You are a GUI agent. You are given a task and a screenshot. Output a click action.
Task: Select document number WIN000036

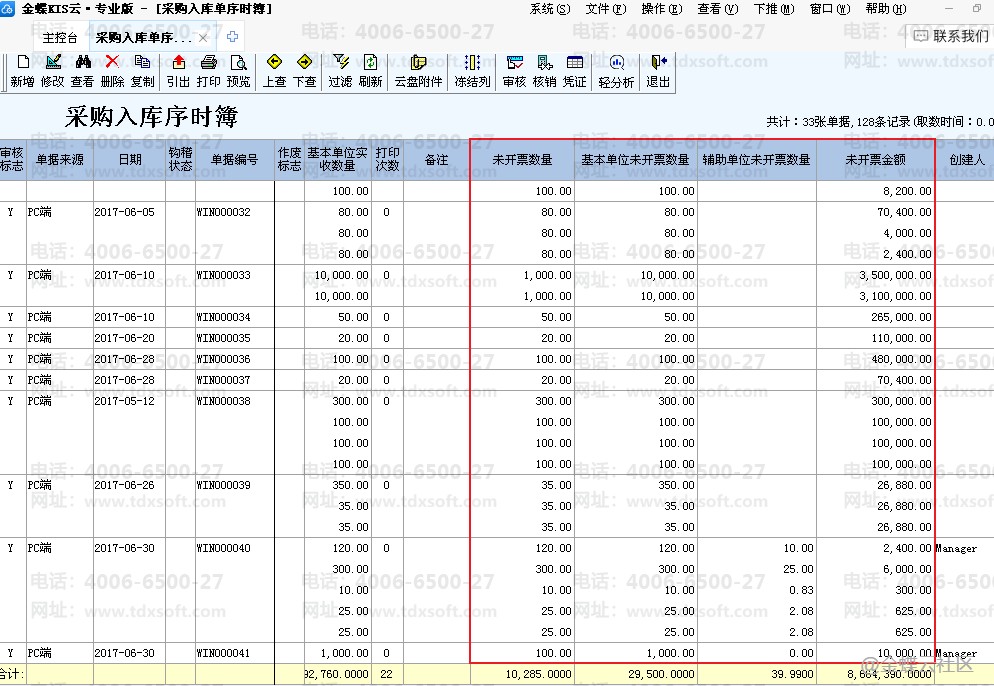pos(223,359)
